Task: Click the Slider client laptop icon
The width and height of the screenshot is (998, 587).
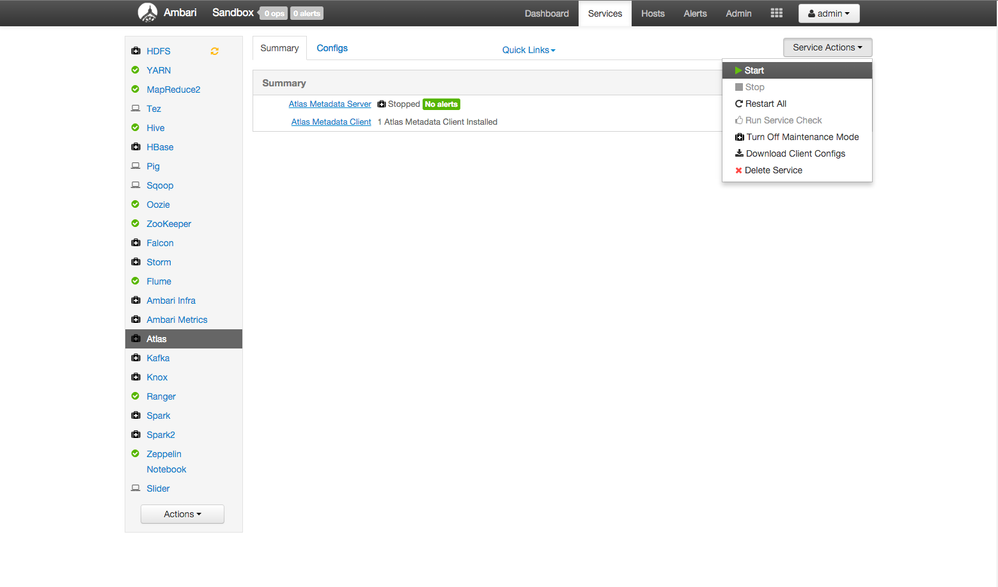Action: [x=136, y=488]
